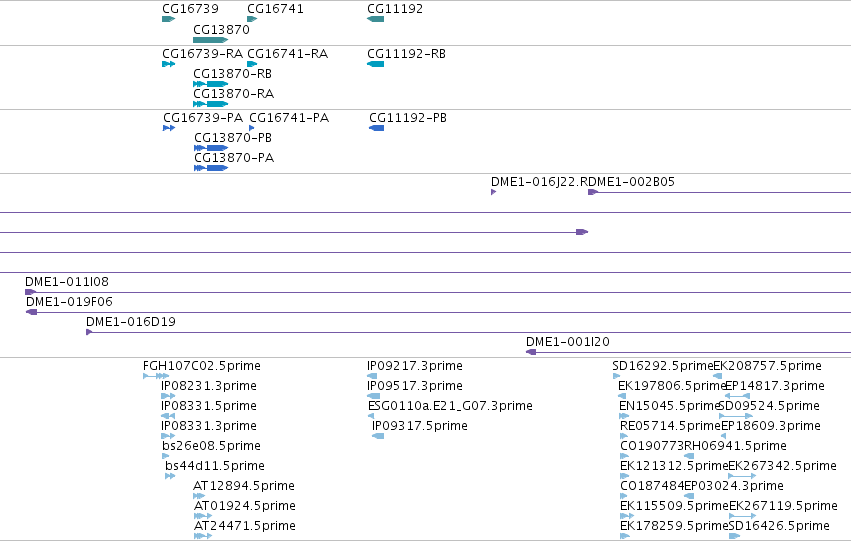Select the CG16741 gene glyph
Image resolution: width=851 pixels, height=541 pixels.
[252, 19]
